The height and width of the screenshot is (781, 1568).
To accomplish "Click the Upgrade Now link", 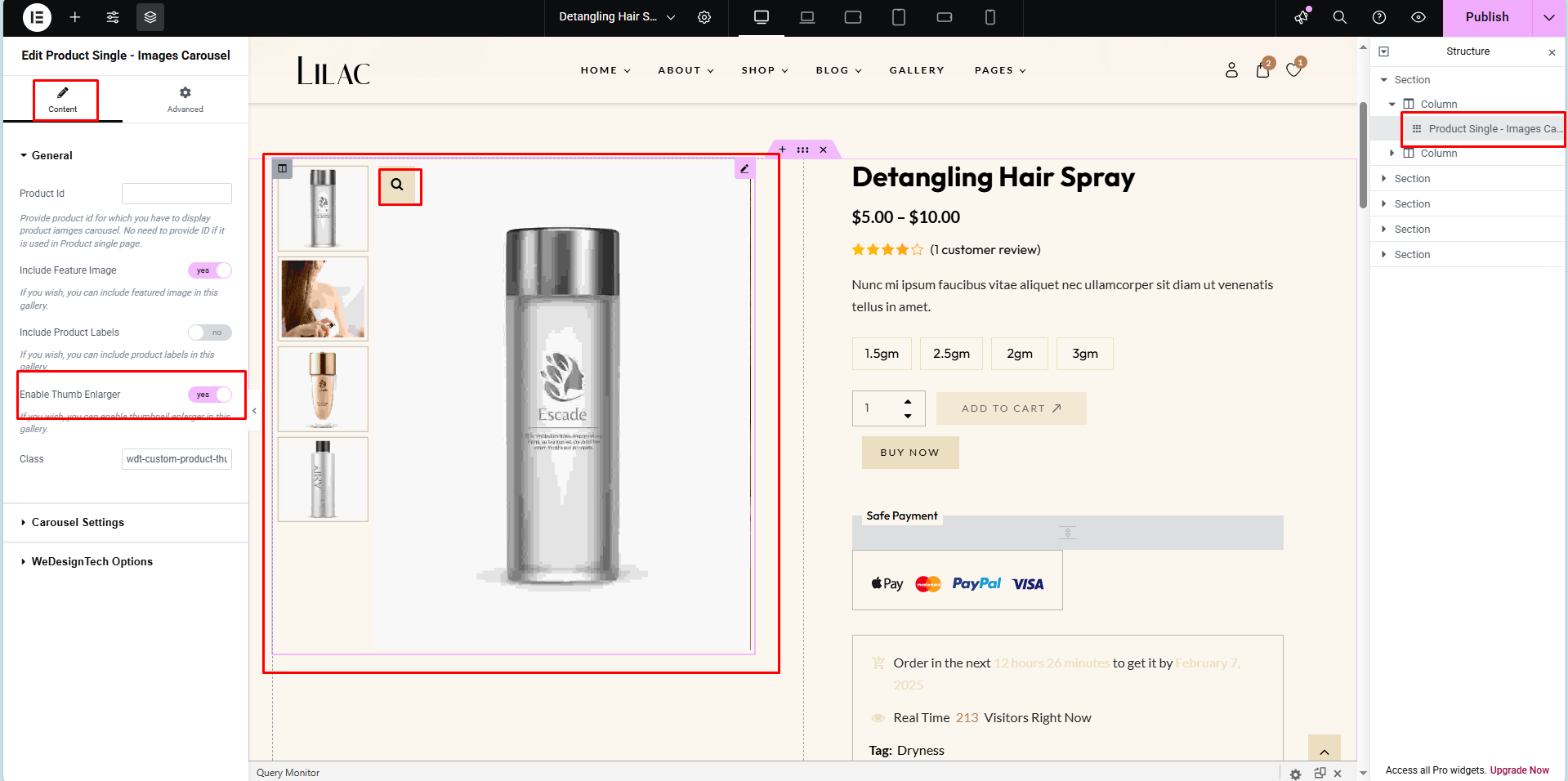I will tap(1519, 770).
